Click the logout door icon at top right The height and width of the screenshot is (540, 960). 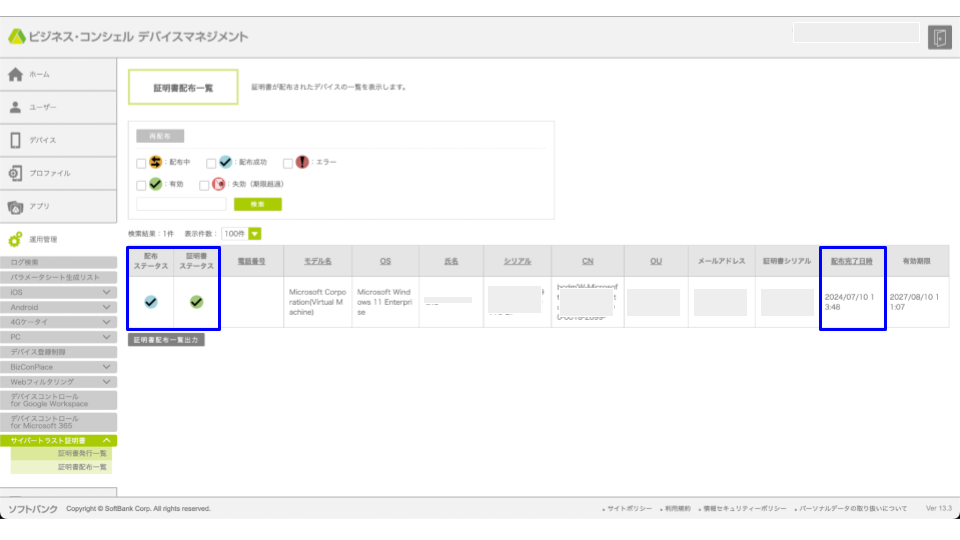(939, 37)
